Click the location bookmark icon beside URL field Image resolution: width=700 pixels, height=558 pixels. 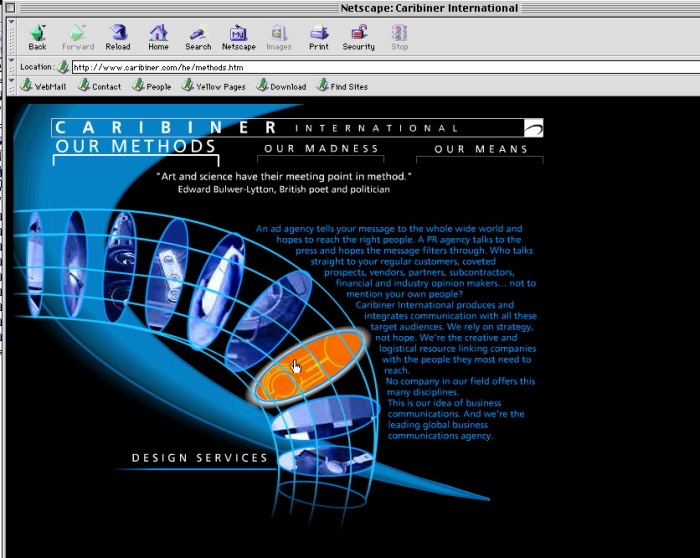click(63, 67)
